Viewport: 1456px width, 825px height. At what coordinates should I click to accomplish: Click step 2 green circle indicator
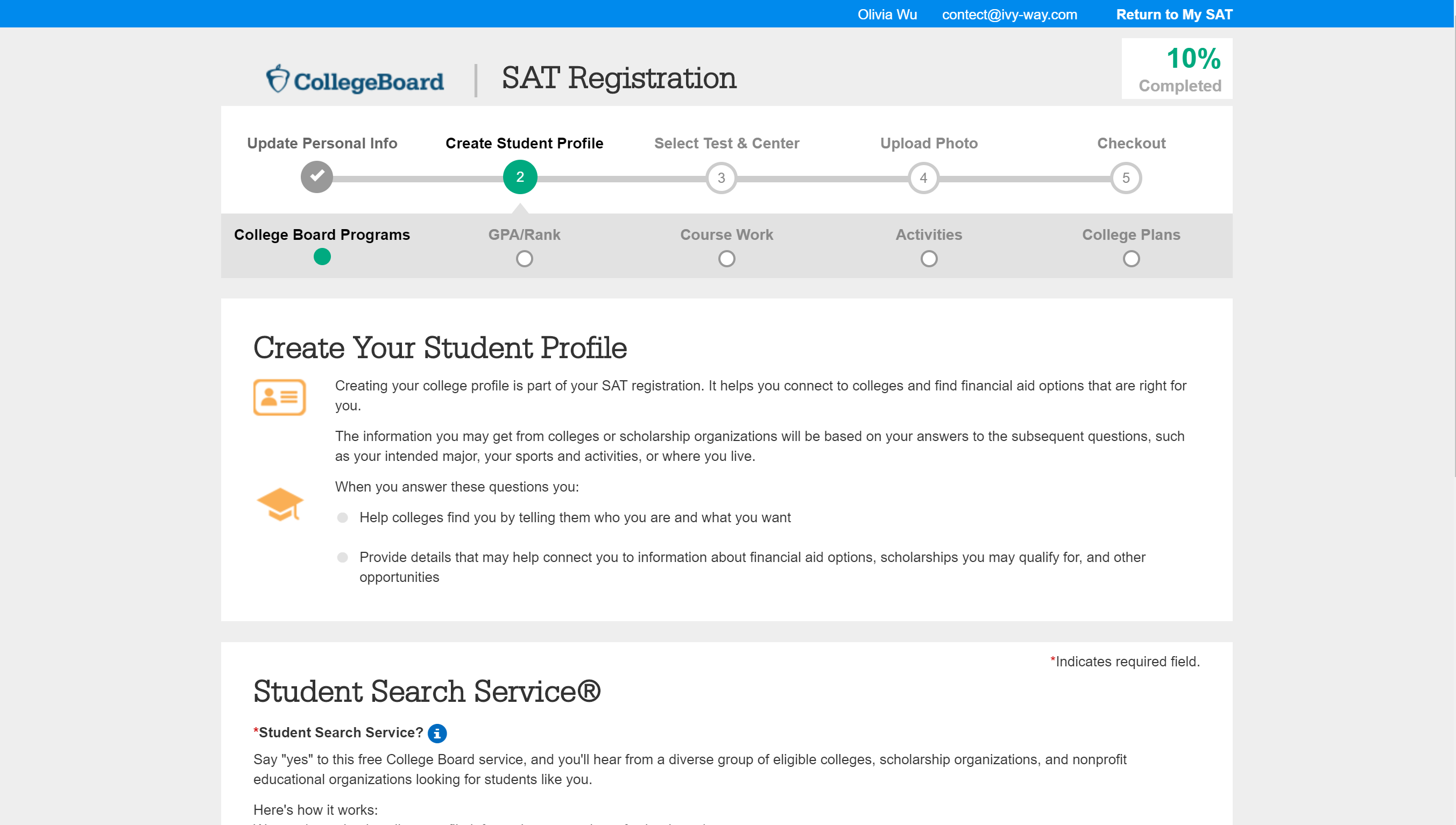(520, 177)
